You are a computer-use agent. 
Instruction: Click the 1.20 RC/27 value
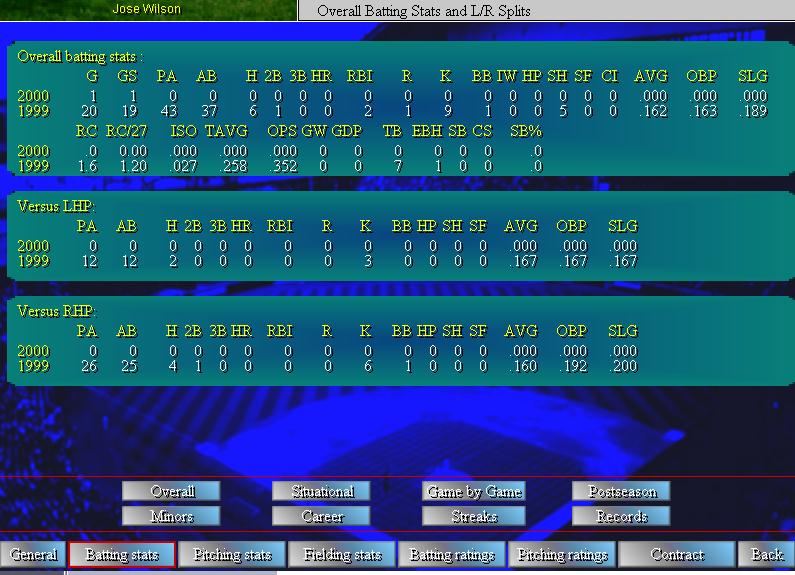[x=133, y=166]
